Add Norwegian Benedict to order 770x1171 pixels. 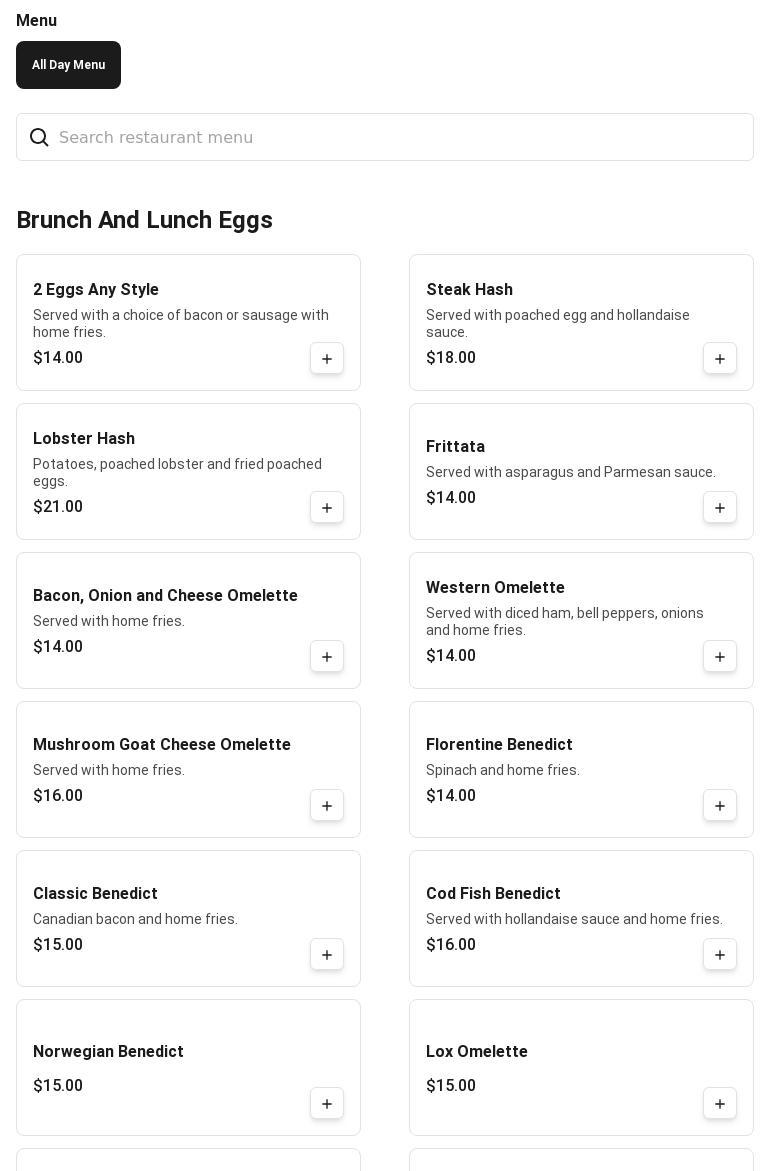pos(326,1104)
